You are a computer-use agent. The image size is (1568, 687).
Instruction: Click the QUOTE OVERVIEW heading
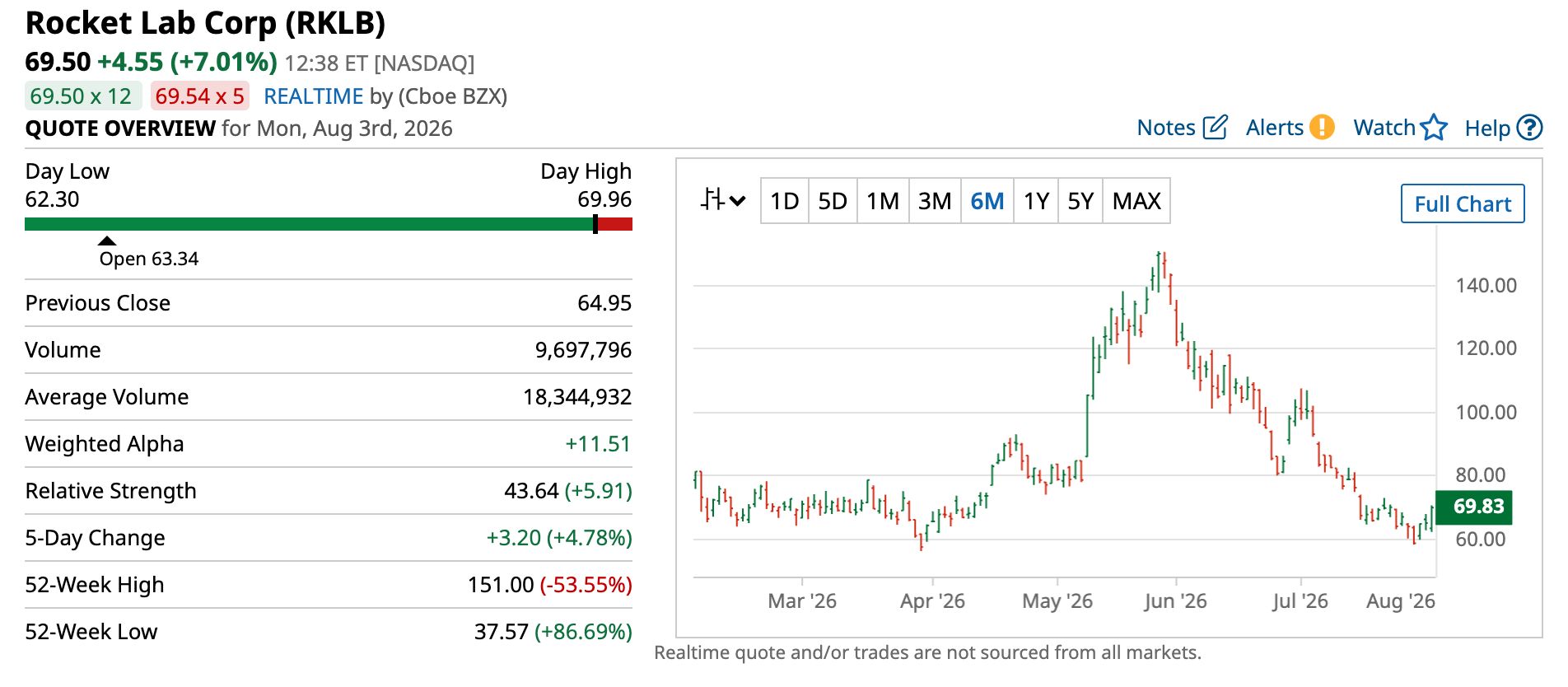tap(120, 129)
